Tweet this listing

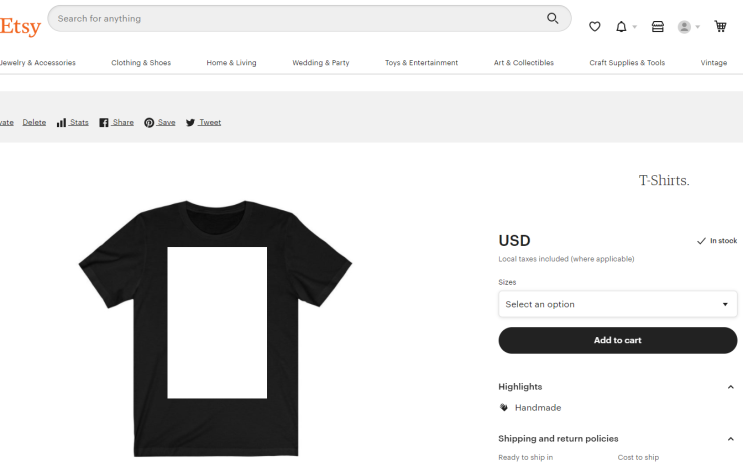tap(203, 122)
